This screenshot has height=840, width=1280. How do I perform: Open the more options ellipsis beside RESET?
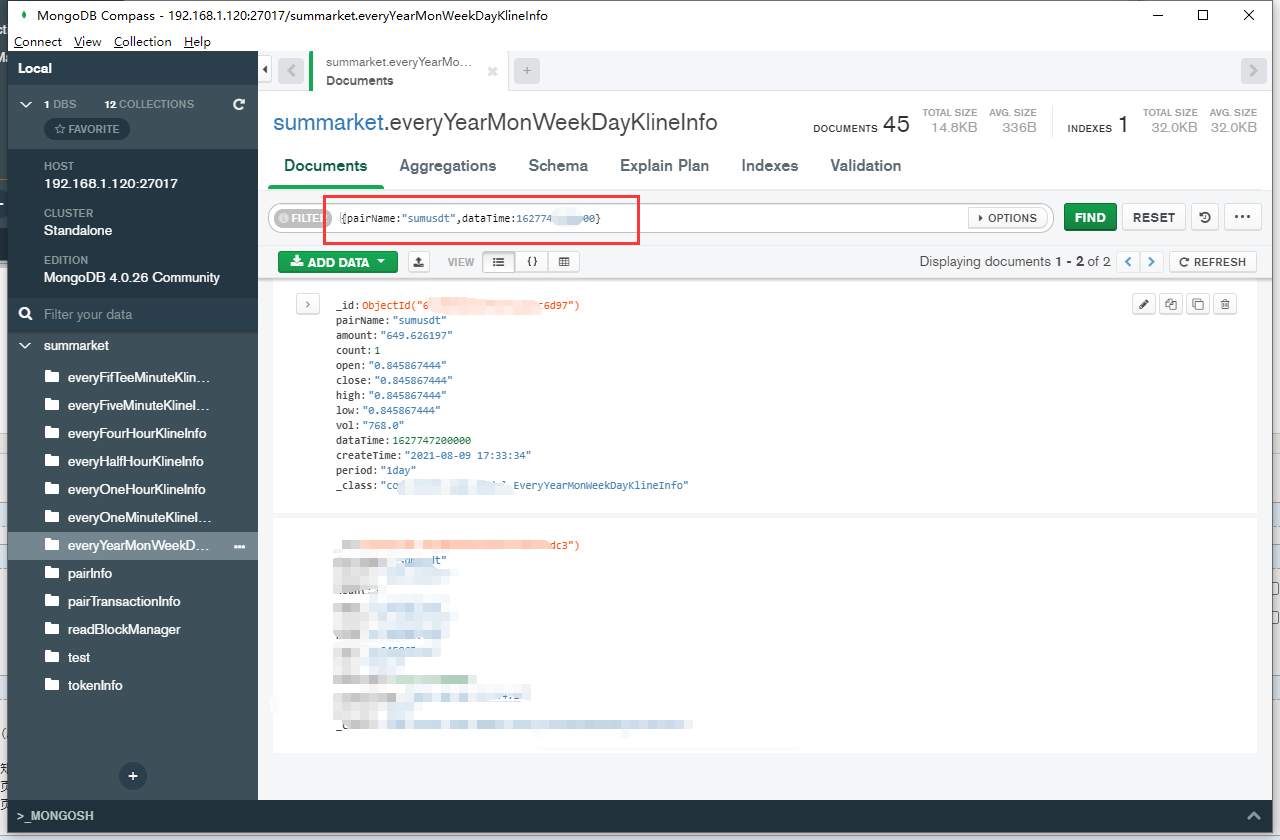[x=1243, y=217]
